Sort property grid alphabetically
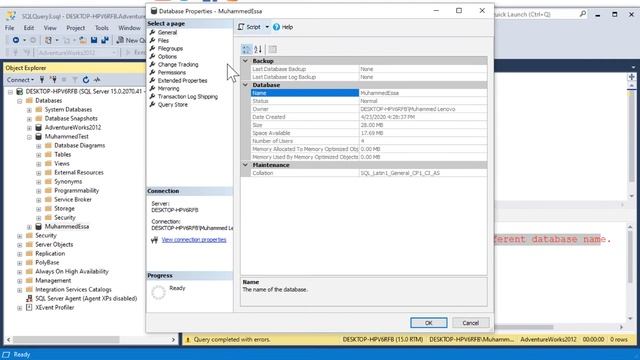Screen dimensions: 640x360 (258, 49)
